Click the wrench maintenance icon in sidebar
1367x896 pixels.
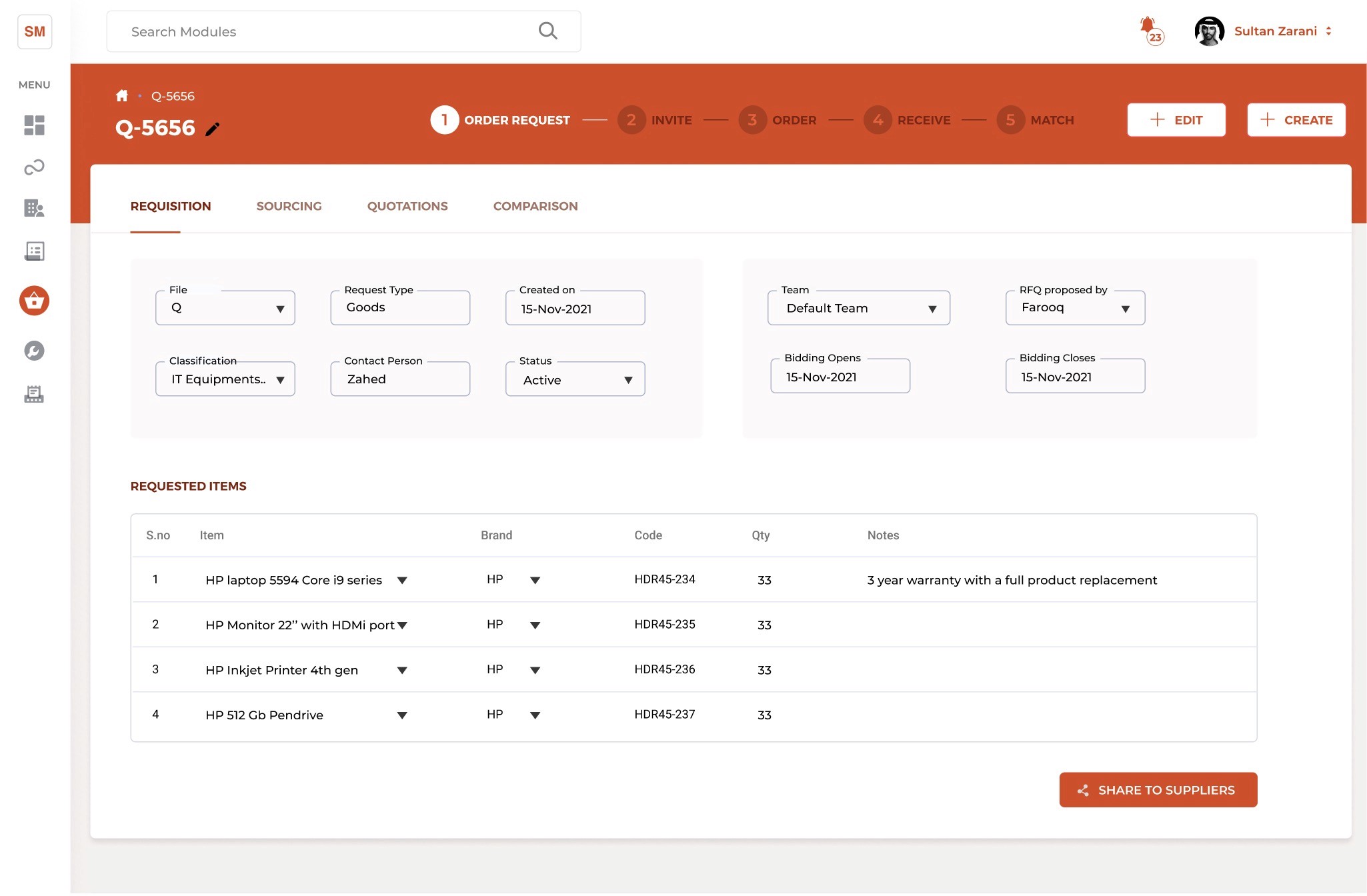pos(34,351)
